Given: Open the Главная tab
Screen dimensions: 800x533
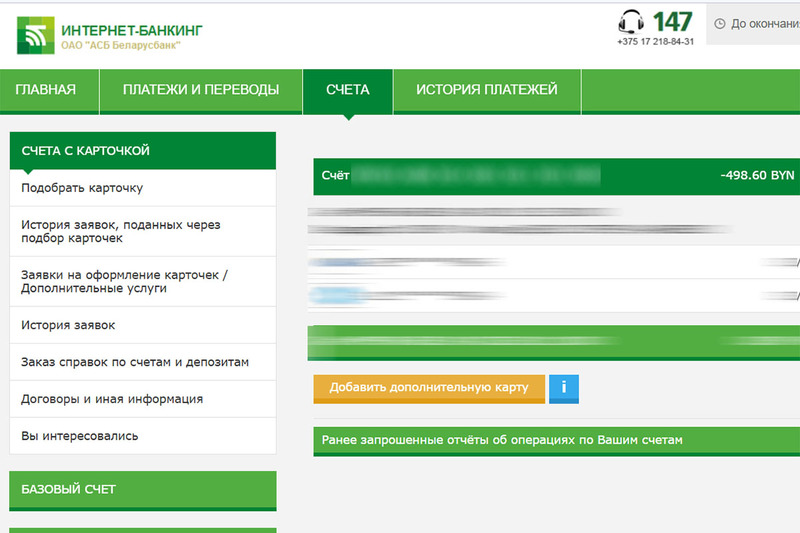Looking at the screenshot, I should pyautogui.click(x=46, y=90).
